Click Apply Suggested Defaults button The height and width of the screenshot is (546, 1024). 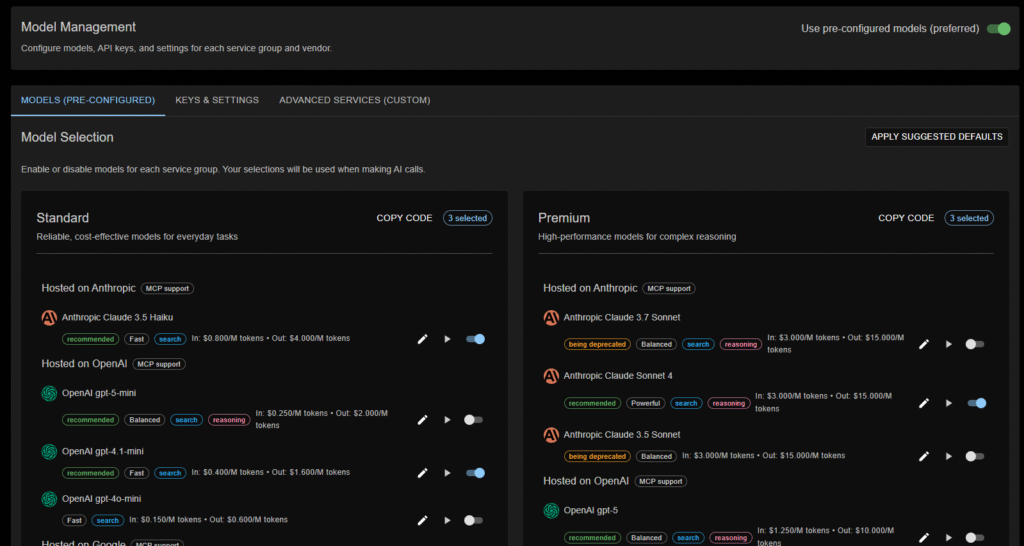(x=937, y=137)
